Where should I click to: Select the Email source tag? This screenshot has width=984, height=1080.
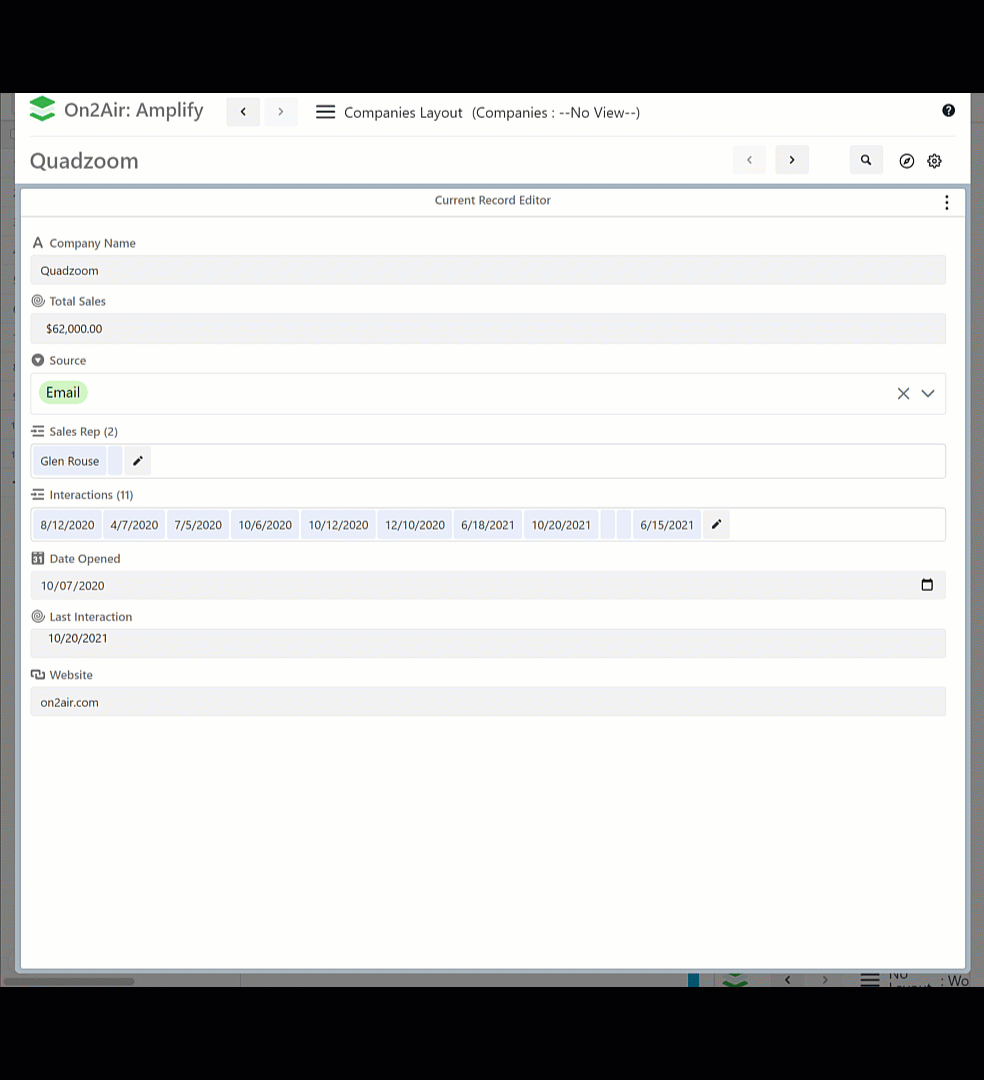tap(63, 393)
